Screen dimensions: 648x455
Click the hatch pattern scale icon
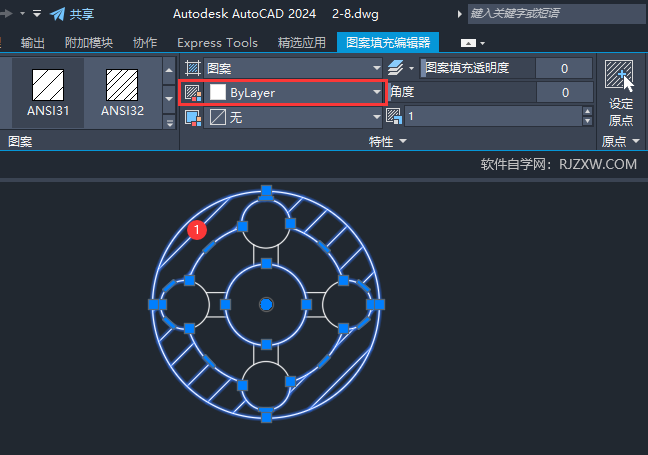394,116
